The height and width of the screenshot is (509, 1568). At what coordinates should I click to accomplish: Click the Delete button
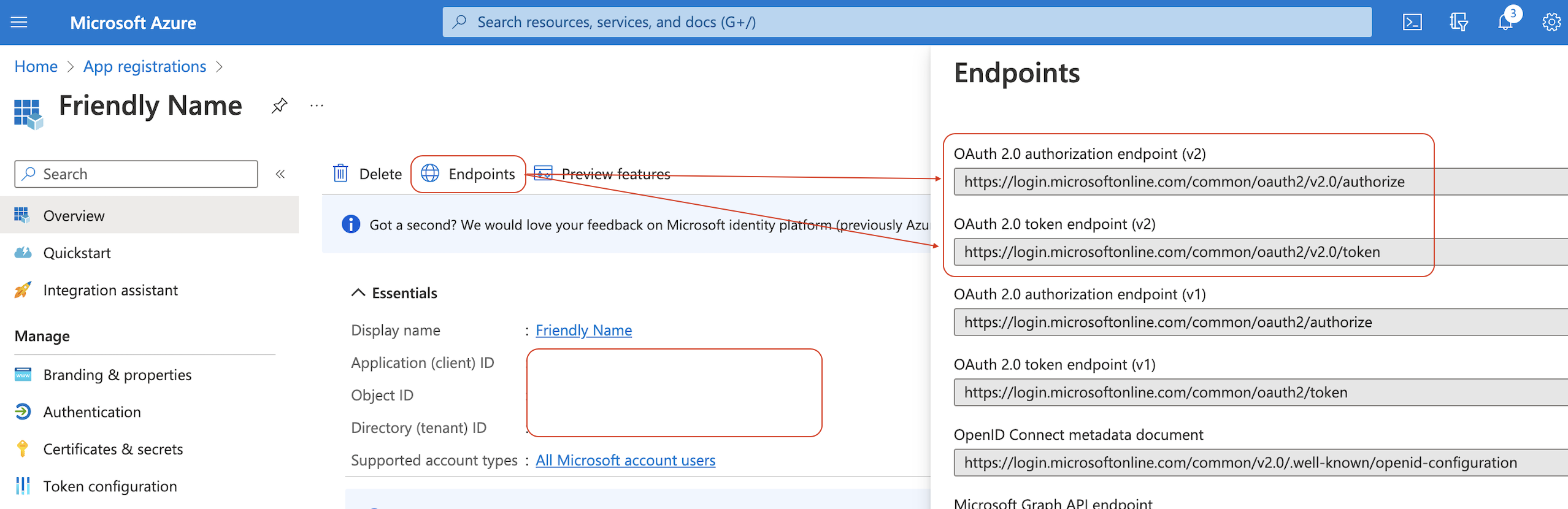click(367, 174)
